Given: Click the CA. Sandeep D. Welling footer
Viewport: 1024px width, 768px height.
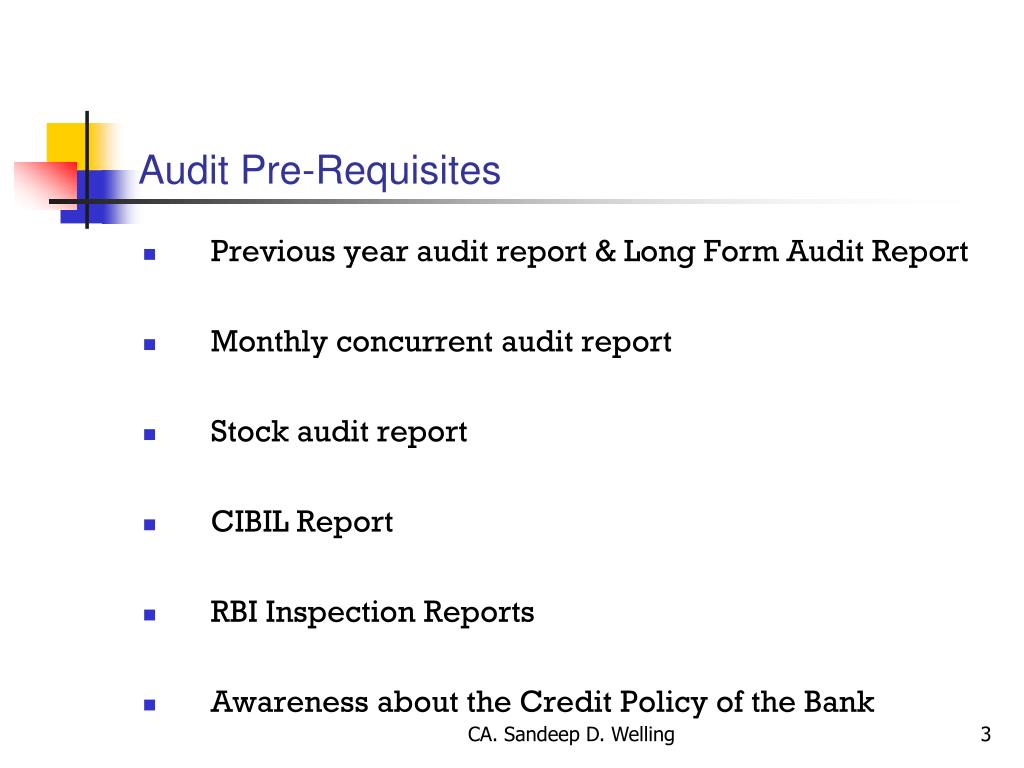Looking at the screenshot, I should tap(571, 735).
